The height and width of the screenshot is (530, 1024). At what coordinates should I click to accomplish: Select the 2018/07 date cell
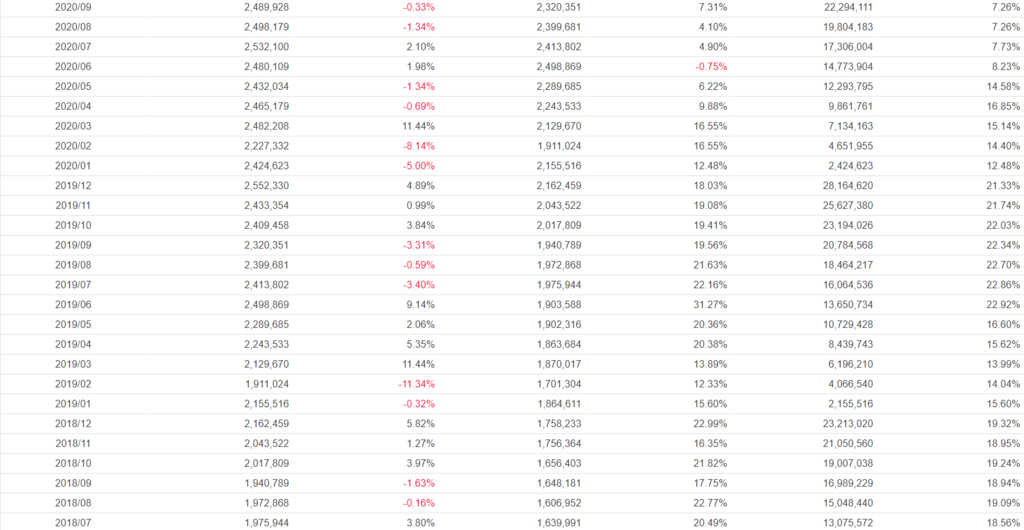pos(72,522)
